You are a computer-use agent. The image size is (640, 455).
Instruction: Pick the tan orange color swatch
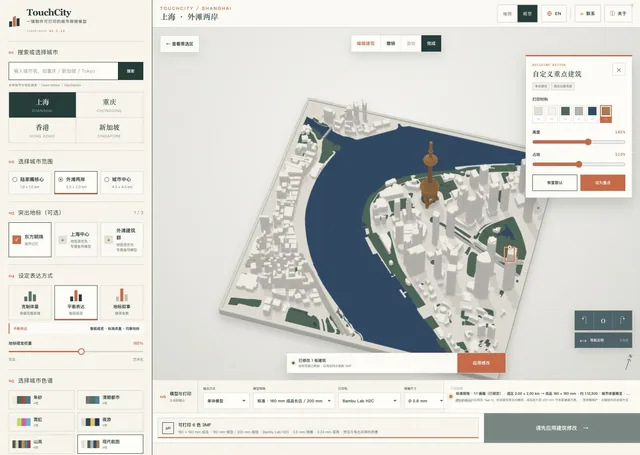coord(606,113)
